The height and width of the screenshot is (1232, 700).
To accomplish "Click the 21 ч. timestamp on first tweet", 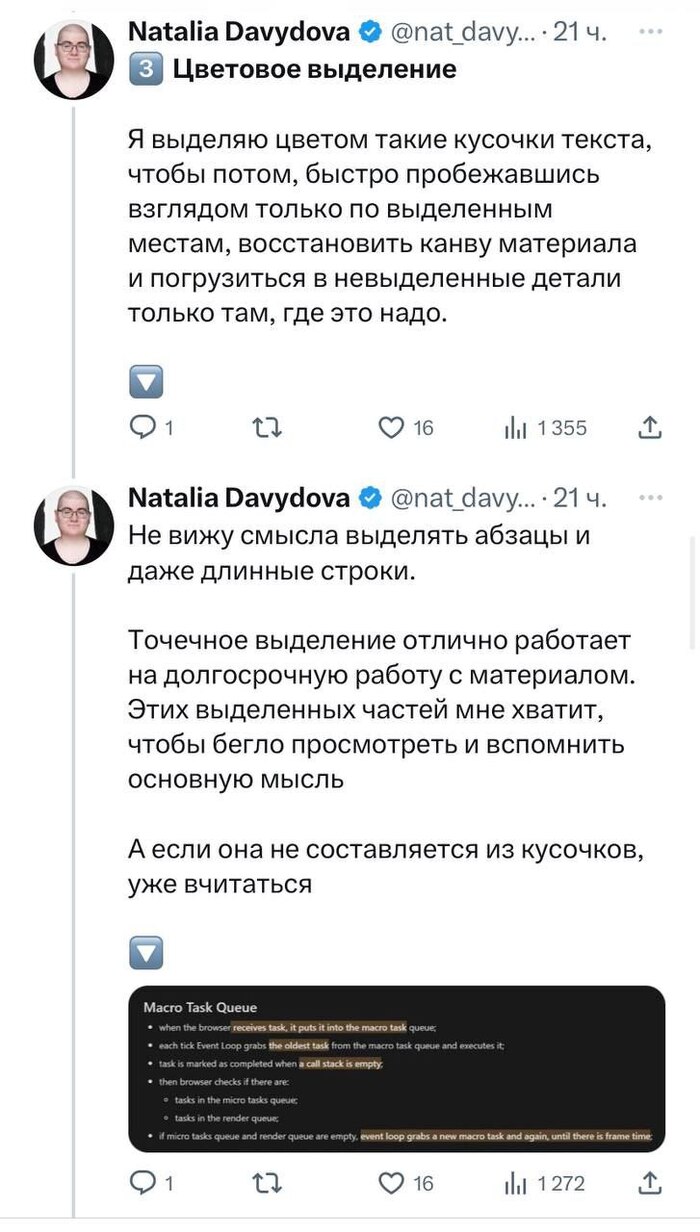I will click(580, 32).
